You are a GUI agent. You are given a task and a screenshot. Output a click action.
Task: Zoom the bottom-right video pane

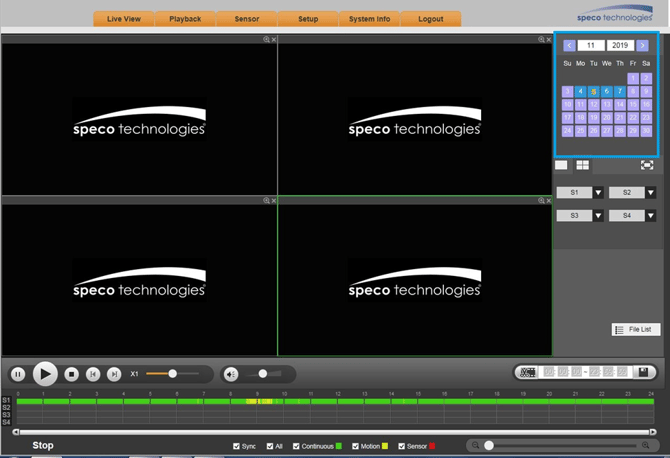[541, 200]
